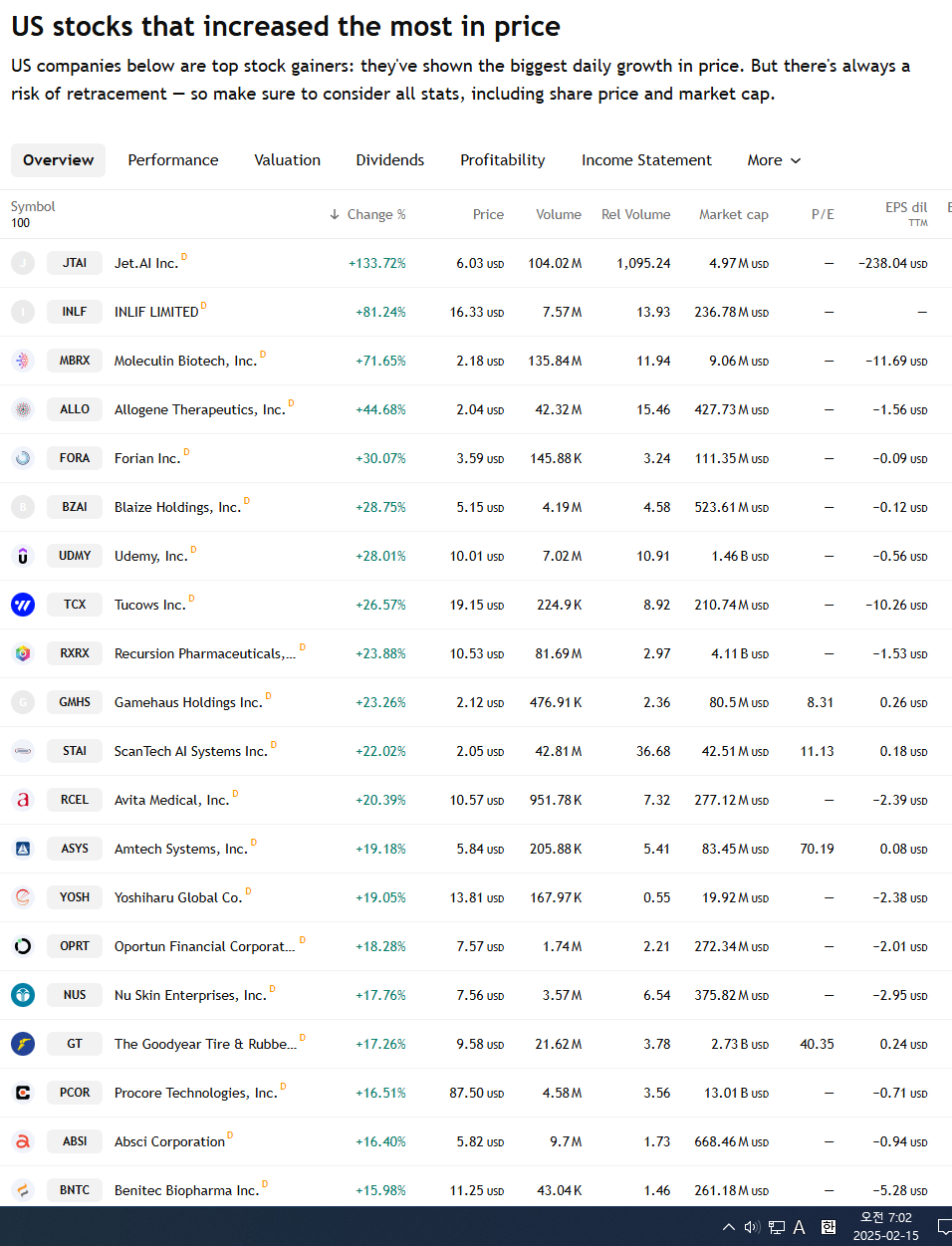
Task: Click the Price column header
Action: click(x=488, y=214)
